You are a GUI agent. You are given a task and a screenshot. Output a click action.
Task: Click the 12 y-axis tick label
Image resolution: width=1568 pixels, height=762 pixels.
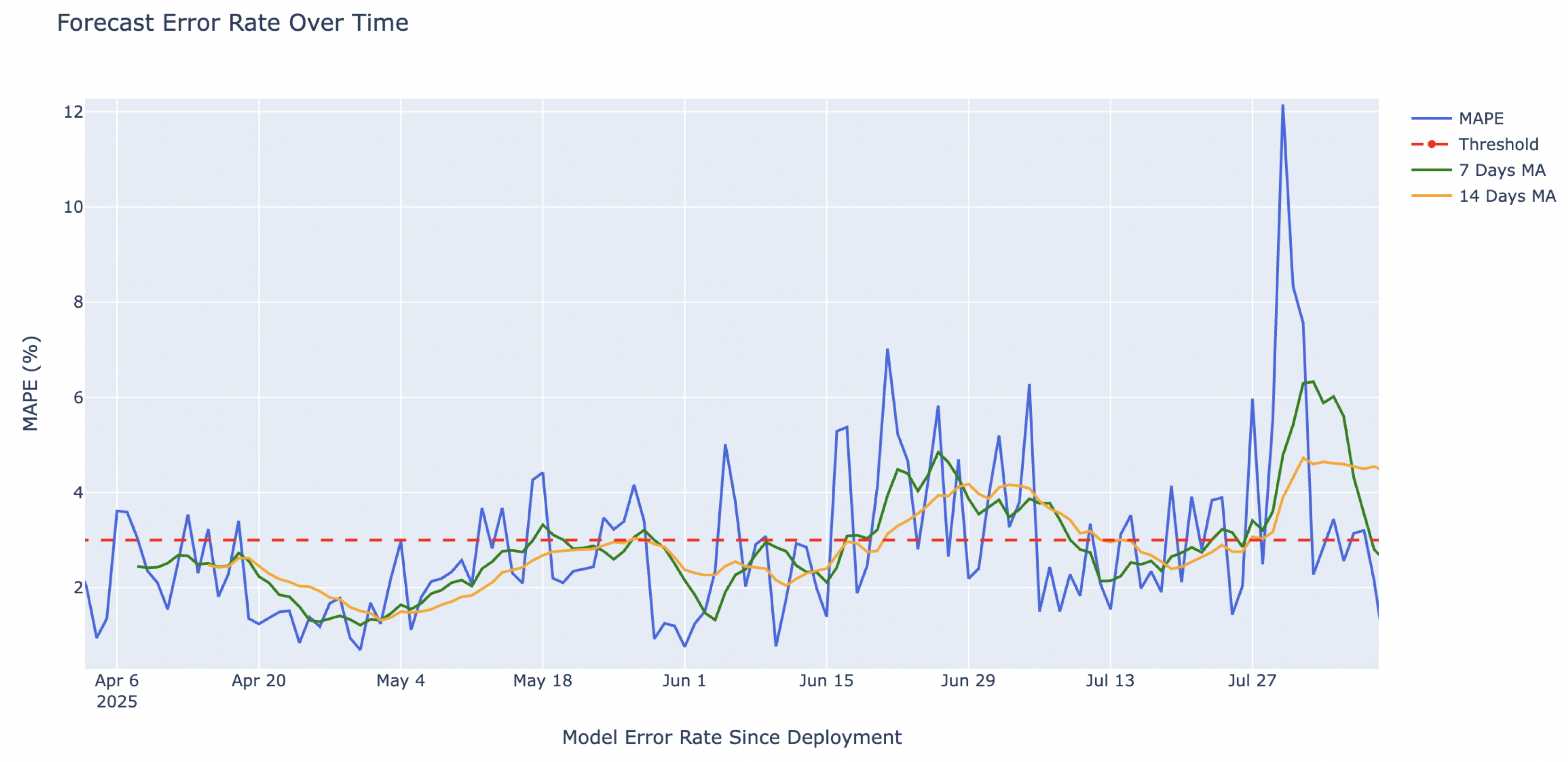pyautogui.click(x=73, y=112)
